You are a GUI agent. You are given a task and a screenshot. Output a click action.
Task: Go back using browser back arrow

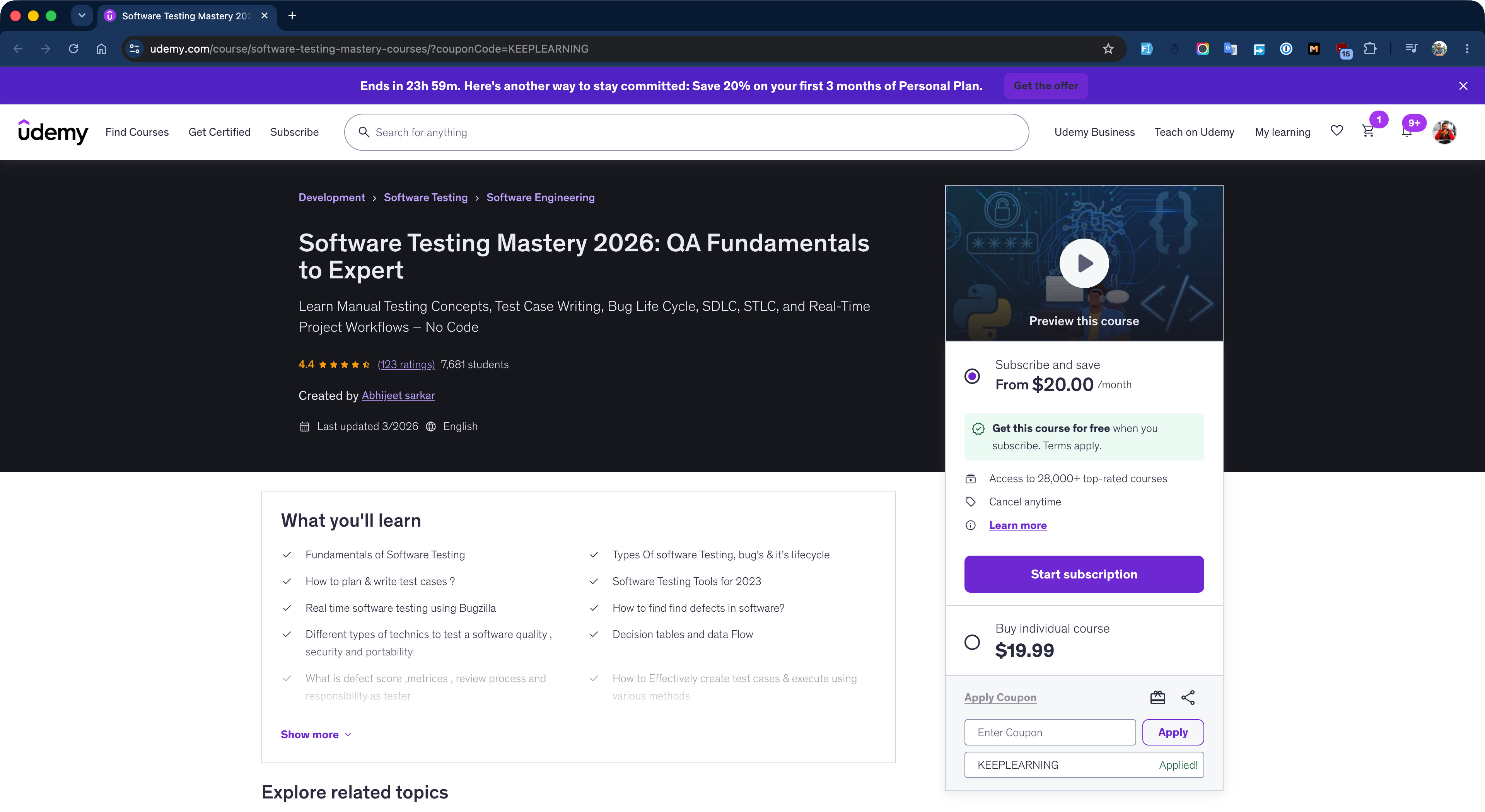click(x=18, y=49)
